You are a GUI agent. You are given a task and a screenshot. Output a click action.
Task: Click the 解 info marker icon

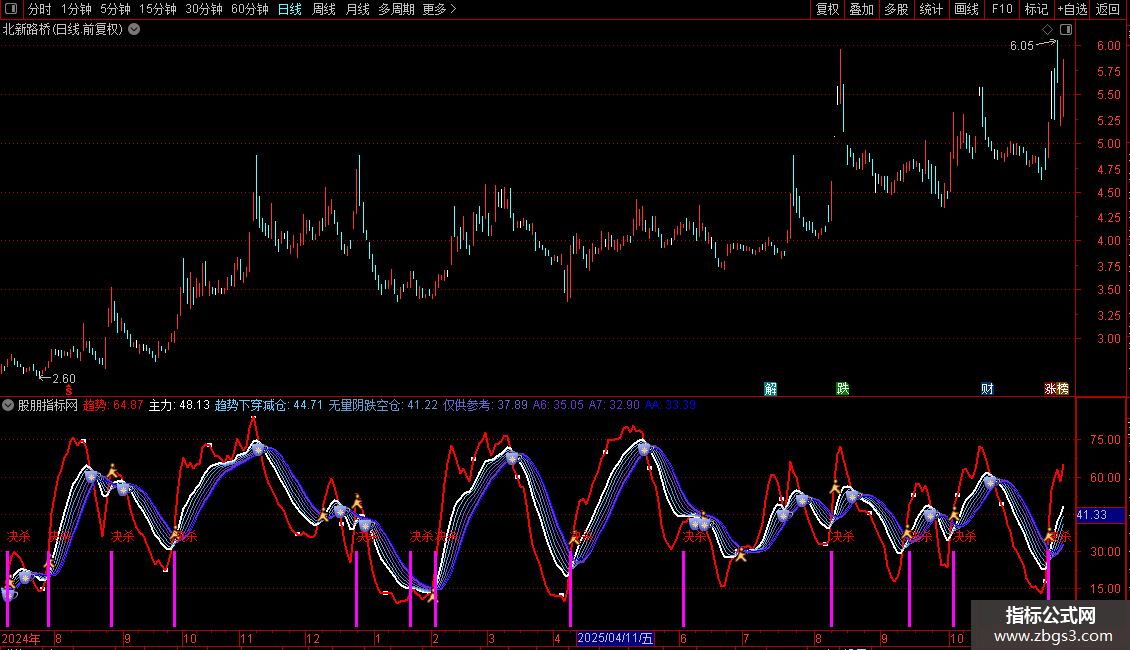(770, 389)
